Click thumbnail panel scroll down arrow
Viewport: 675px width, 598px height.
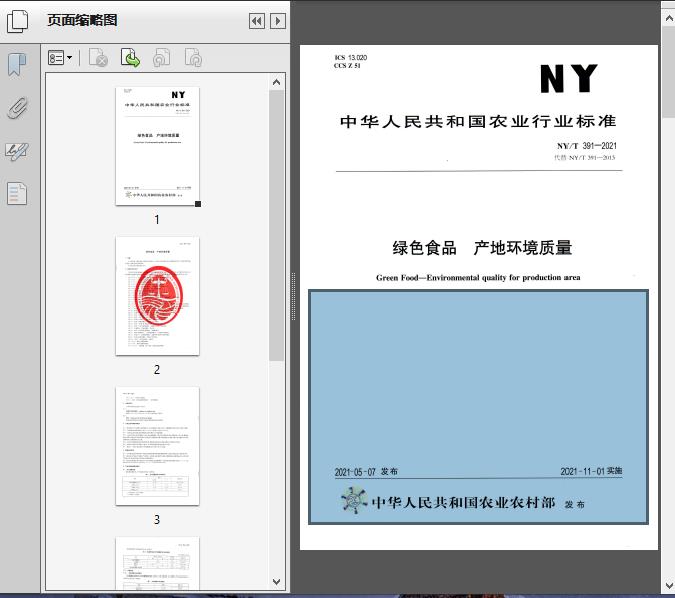pyautogui.click(x=276, y=582)
